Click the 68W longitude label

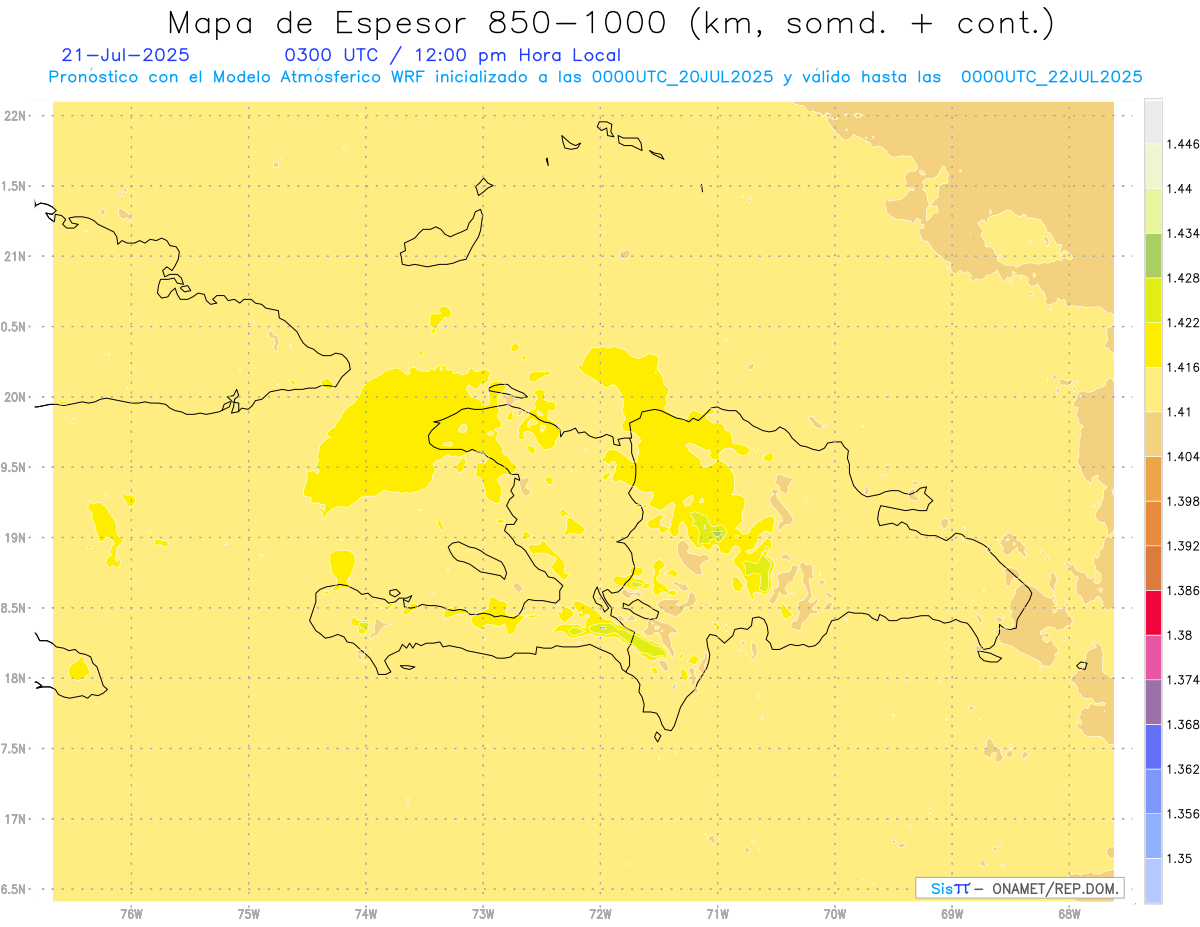click(x=1069, y=913)
